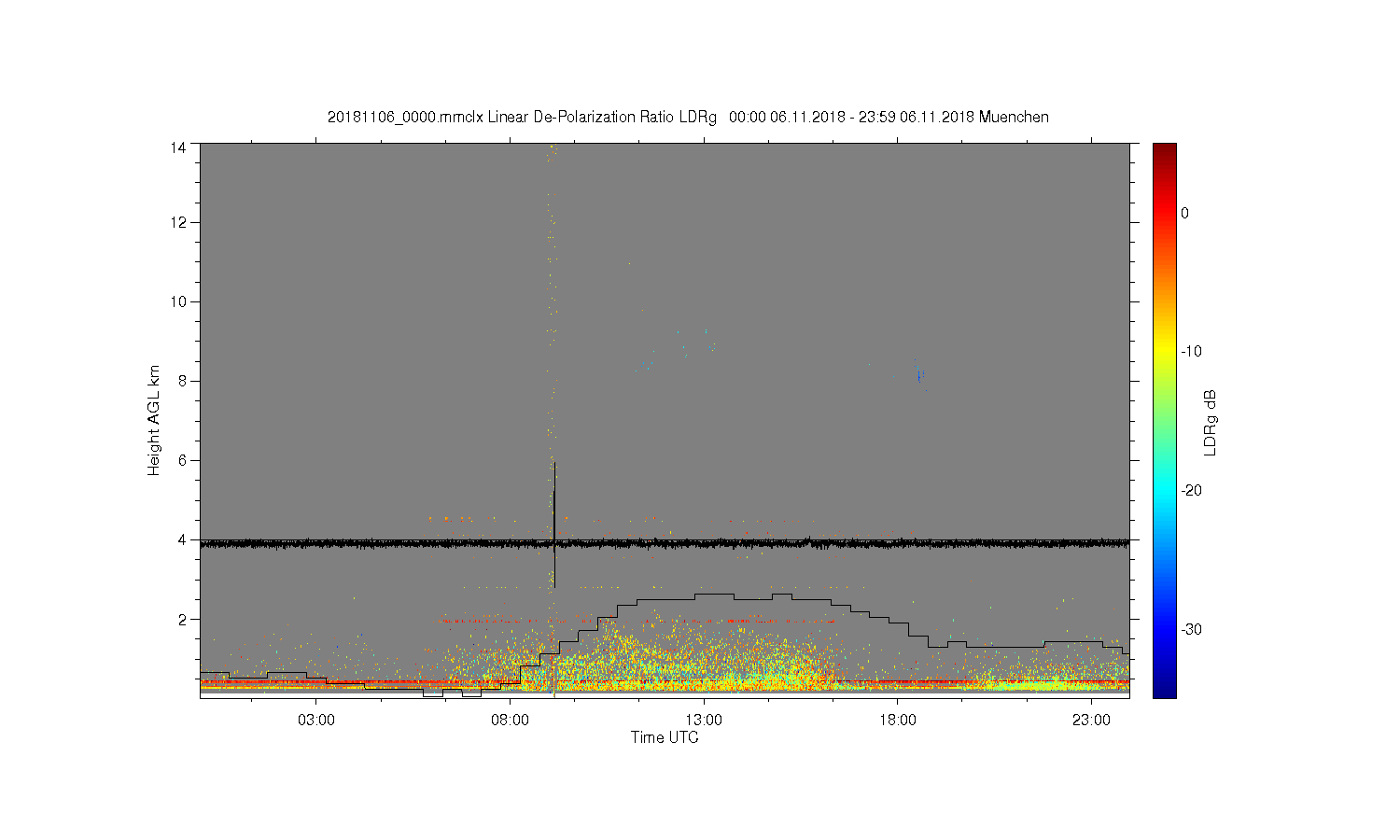This screenshot has width=1400, height=840.
Task: Click the blue echo cluster near 8 km at 18:30
Action: [919, 375]
